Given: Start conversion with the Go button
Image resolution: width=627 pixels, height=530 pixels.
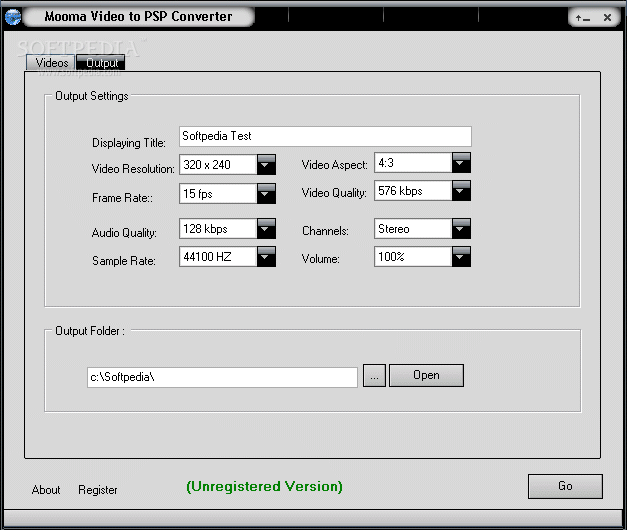Looking at the screenshot, I should click(x=565, y=486).
